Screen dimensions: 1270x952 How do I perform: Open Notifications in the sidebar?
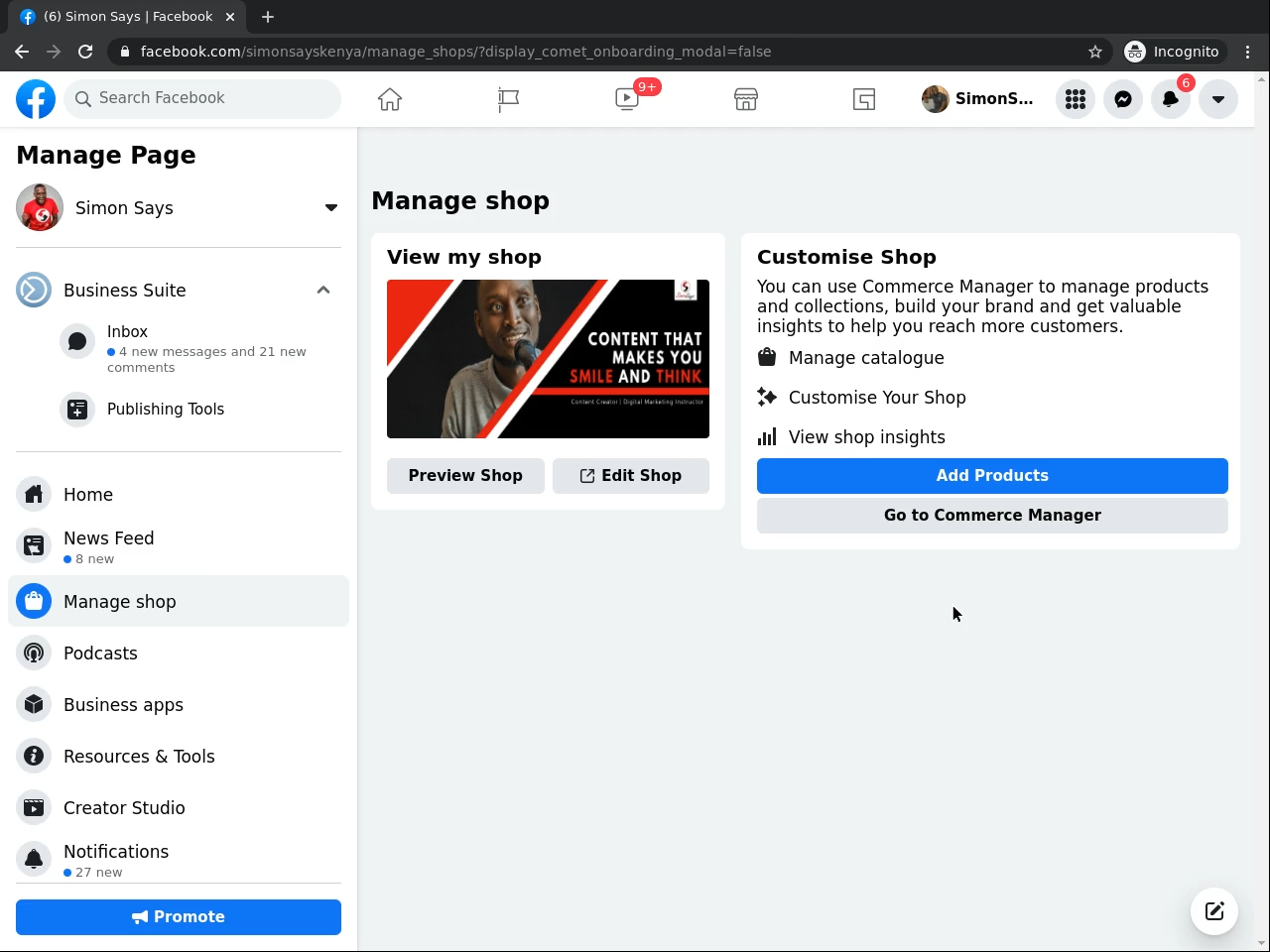pos(179,860)
